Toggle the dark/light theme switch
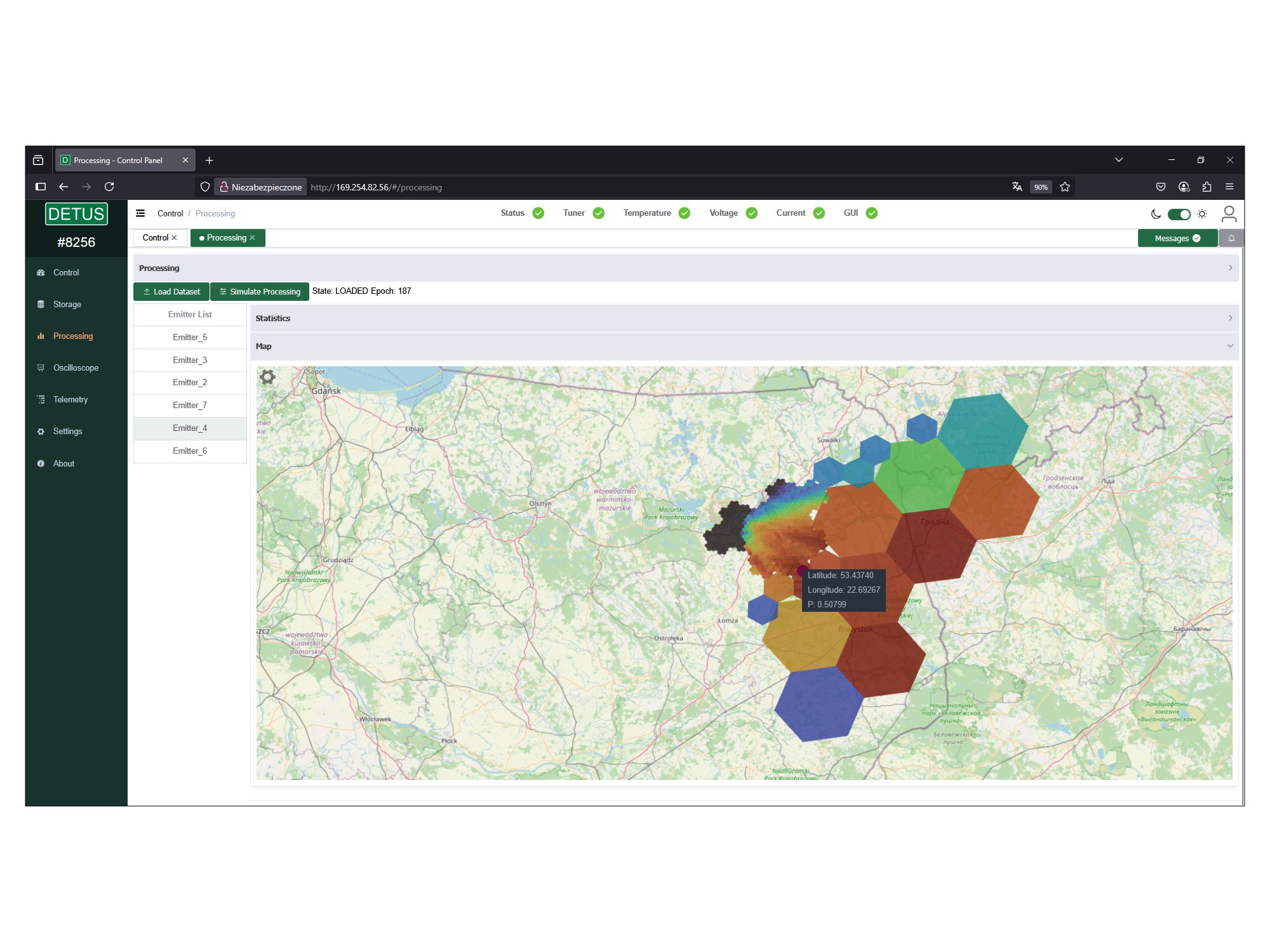This screenshot has height=952, width=1270. 1179,215
